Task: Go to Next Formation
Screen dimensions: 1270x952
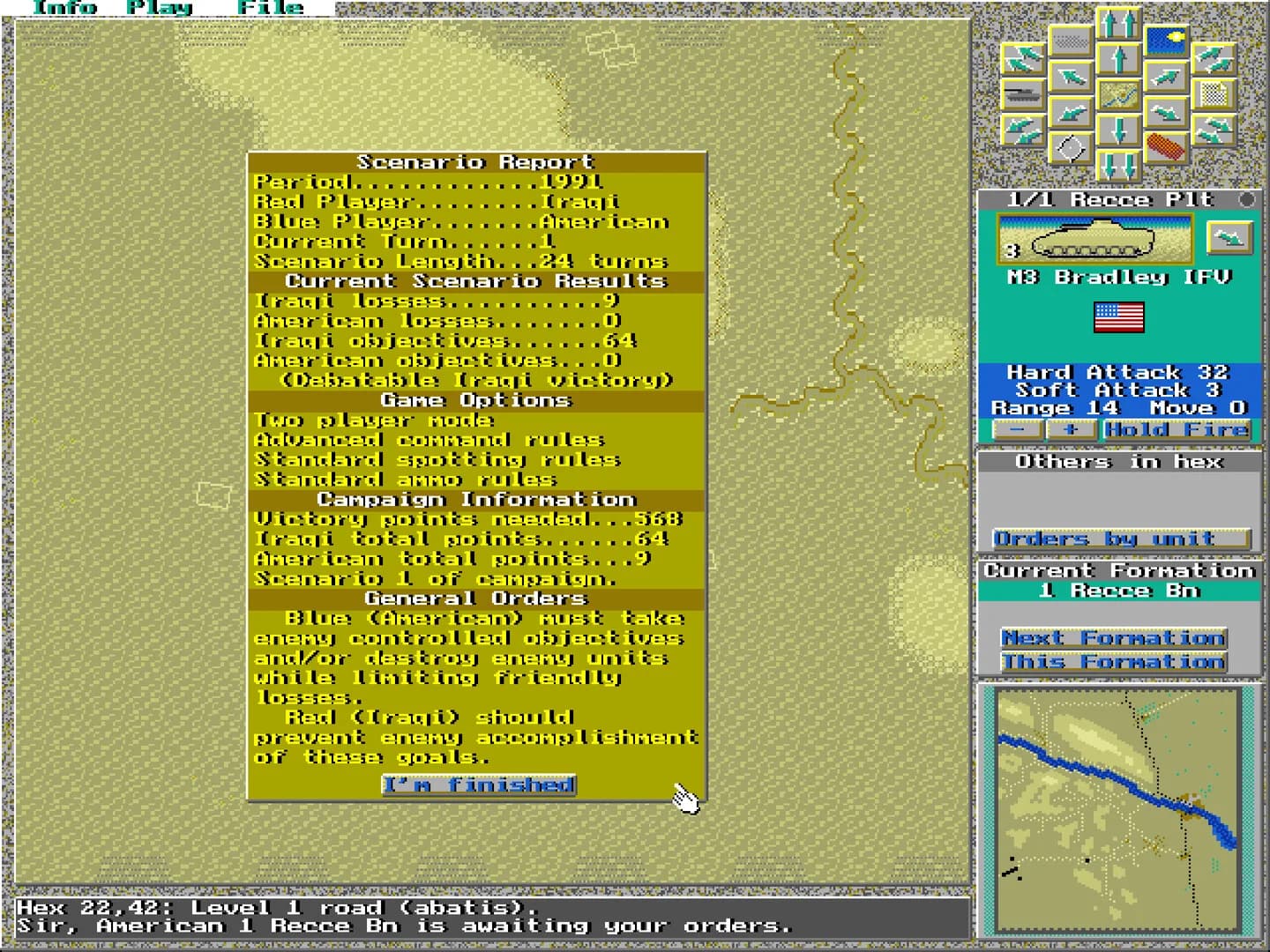Action: (1114, 637)
